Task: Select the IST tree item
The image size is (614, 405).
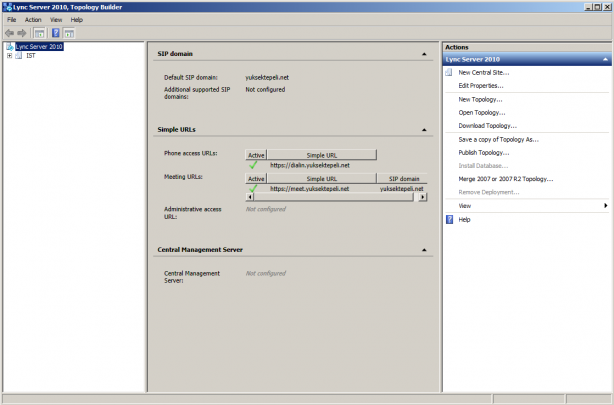Action: click(31, 56)
